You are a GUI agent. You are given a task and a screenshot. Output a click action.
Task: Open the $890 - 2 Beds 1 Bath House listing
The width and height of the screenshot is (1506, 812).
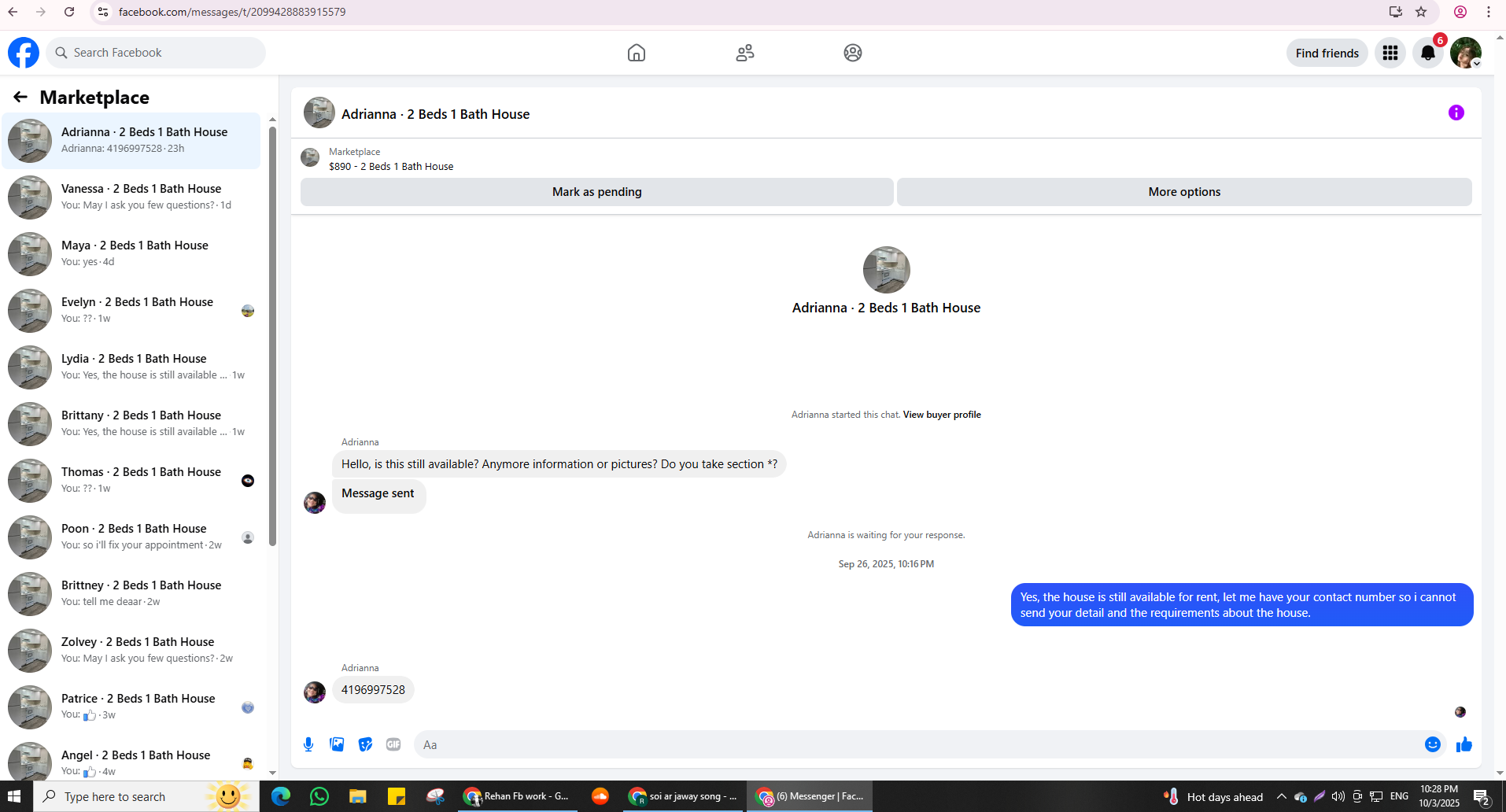click(x=391, y=167)
